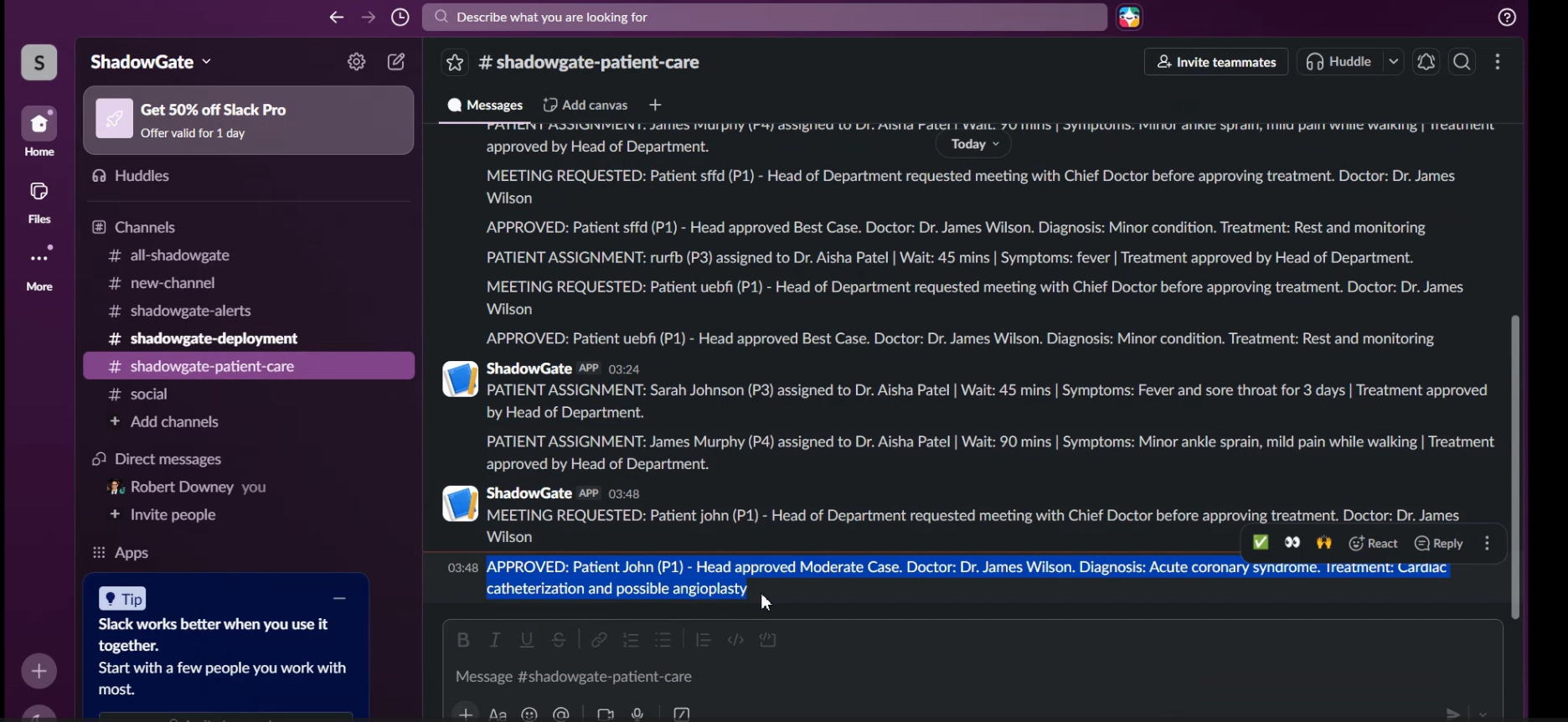Screen dimensions: 1568x722
Task: Add a new tab with plus button
Action: point(655,106)
